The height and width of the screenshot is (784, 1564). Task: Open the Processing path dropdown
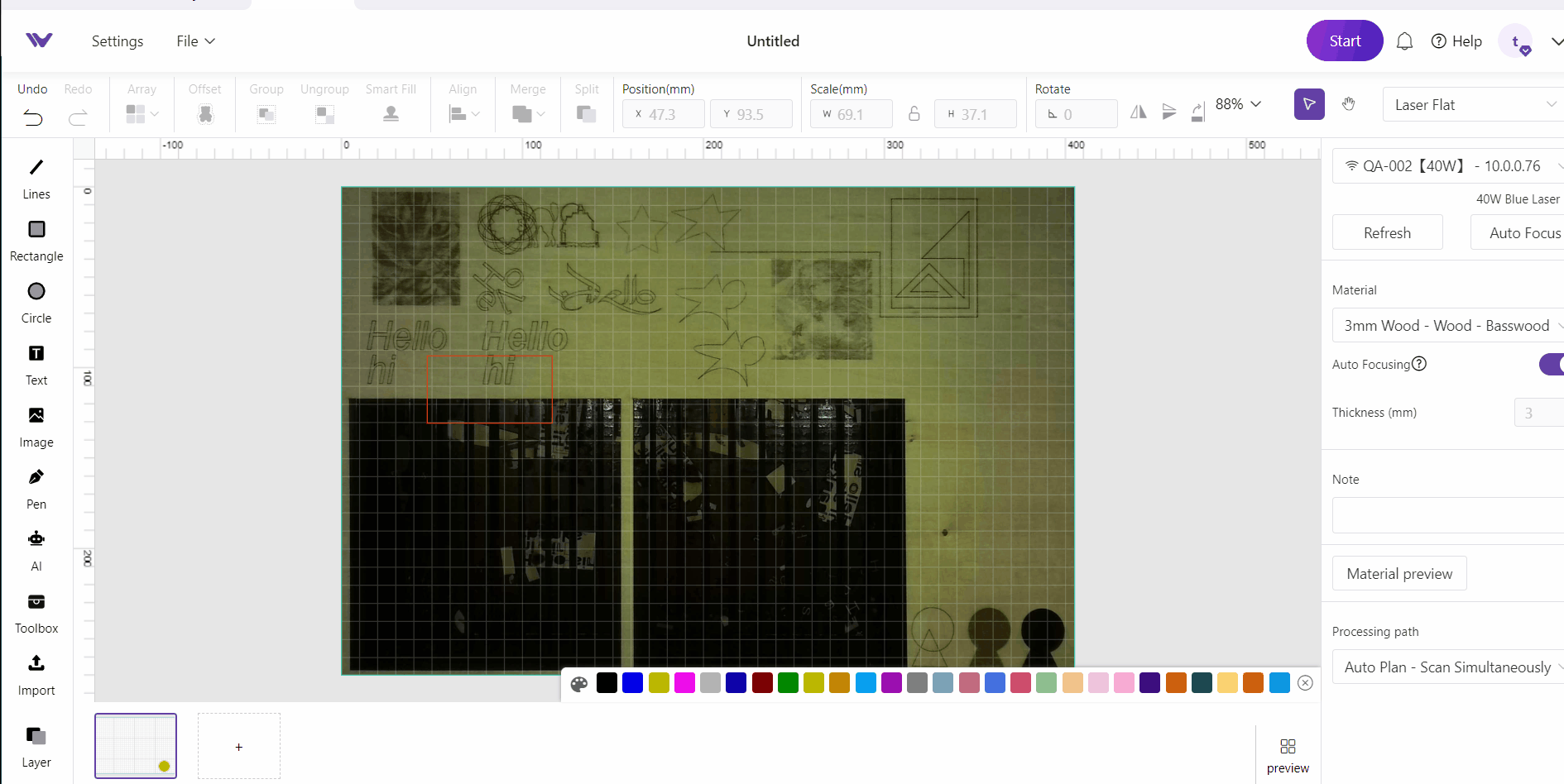click(x=1448, y=667)
